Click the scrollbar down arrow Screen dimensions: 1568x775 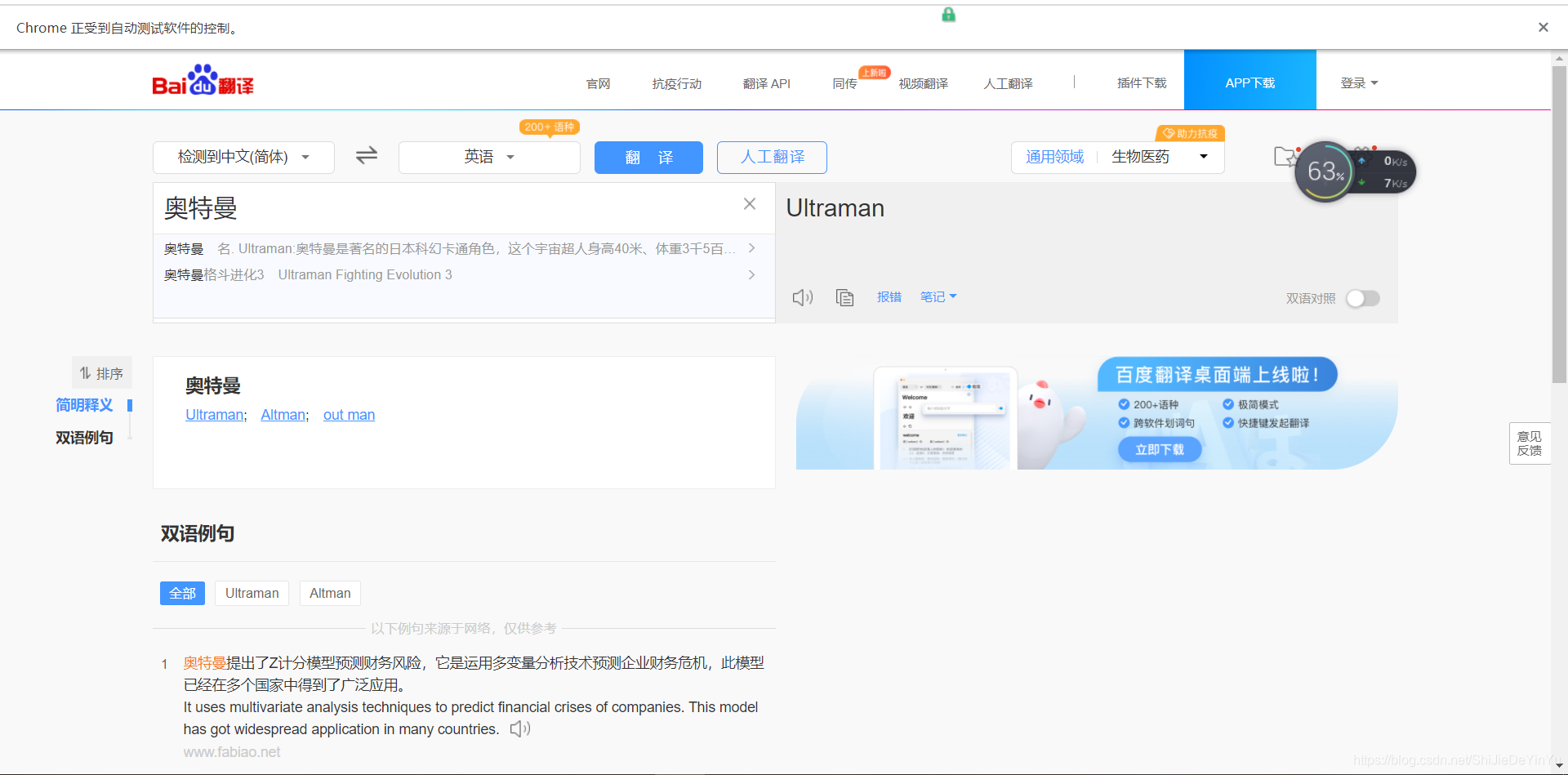click(x=1559, y=766)
